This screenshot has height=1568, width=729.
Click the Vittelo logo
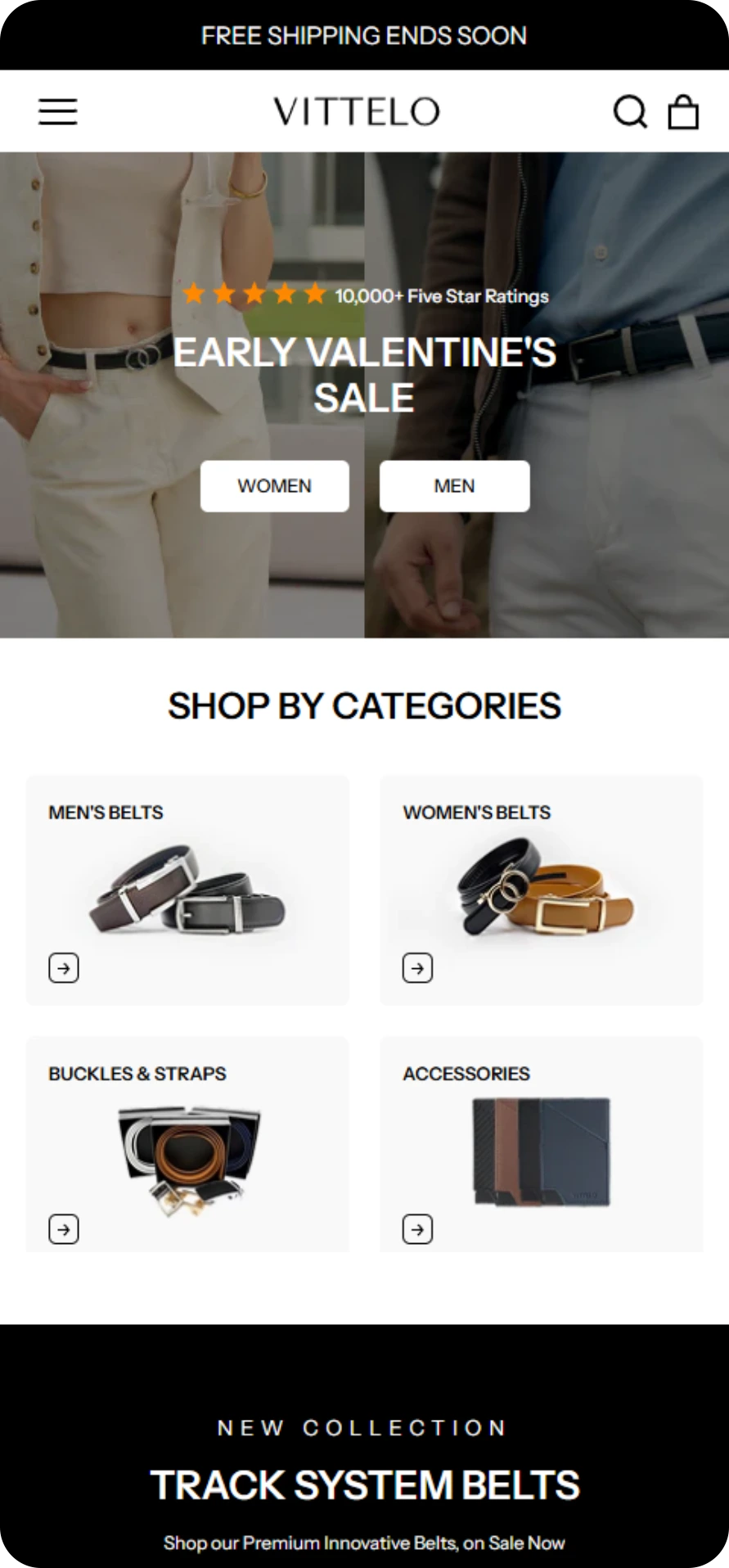click(357, 111)
